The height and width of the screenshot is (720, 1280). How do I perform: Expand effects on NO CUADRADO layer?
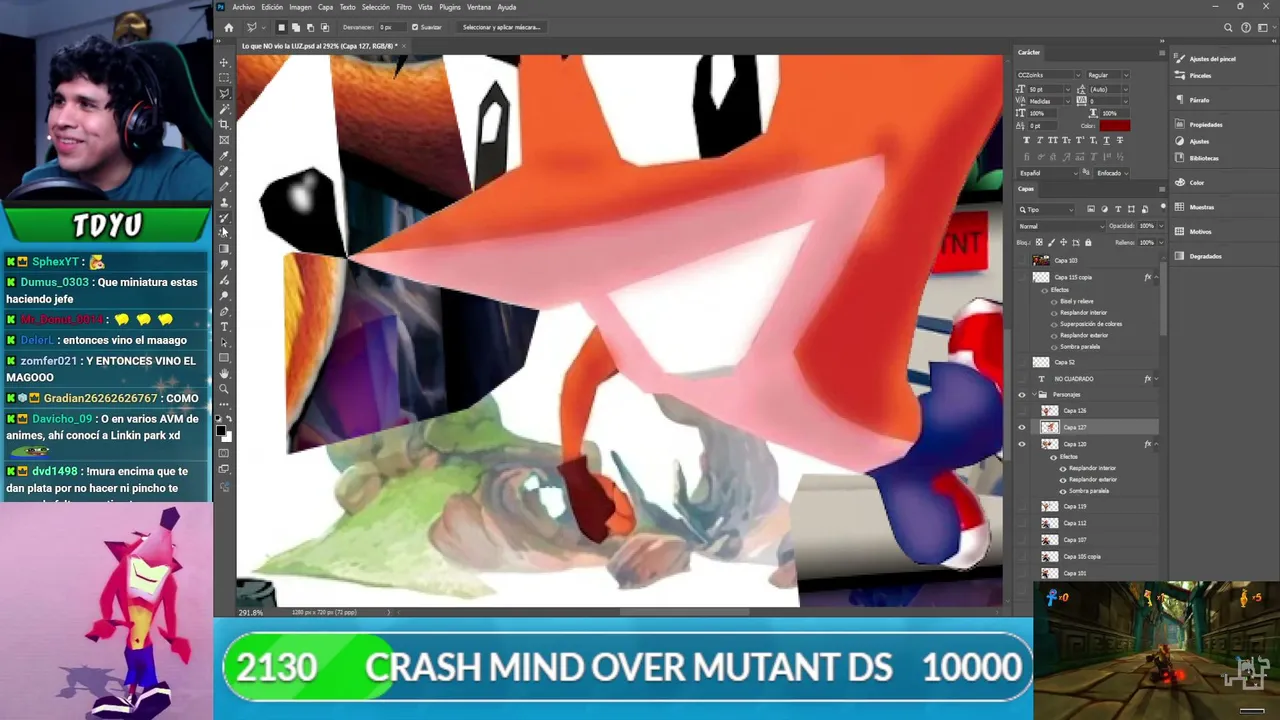pos(1156,379)
